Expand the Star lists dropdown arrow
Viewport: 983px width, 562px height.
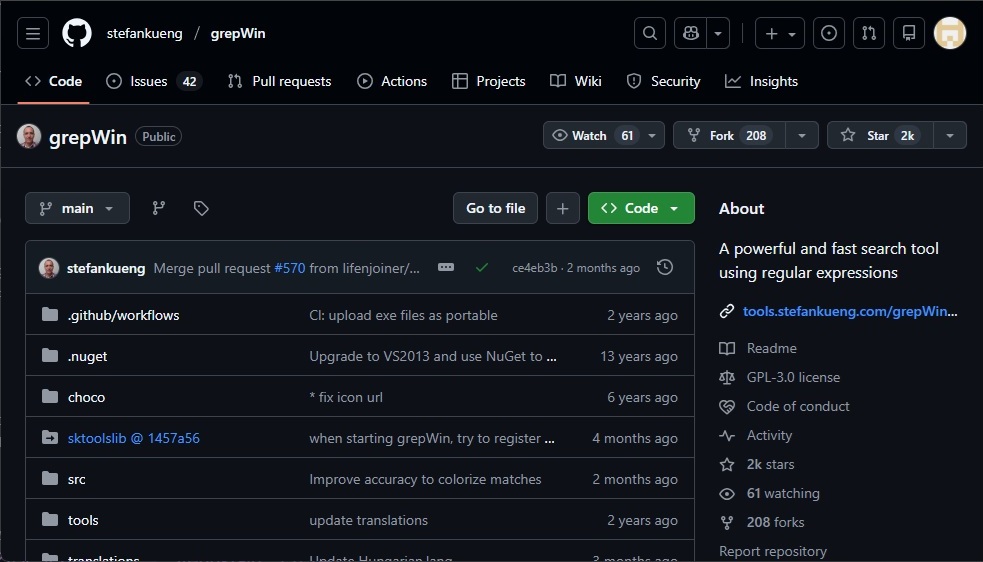[x=950, y=135]
